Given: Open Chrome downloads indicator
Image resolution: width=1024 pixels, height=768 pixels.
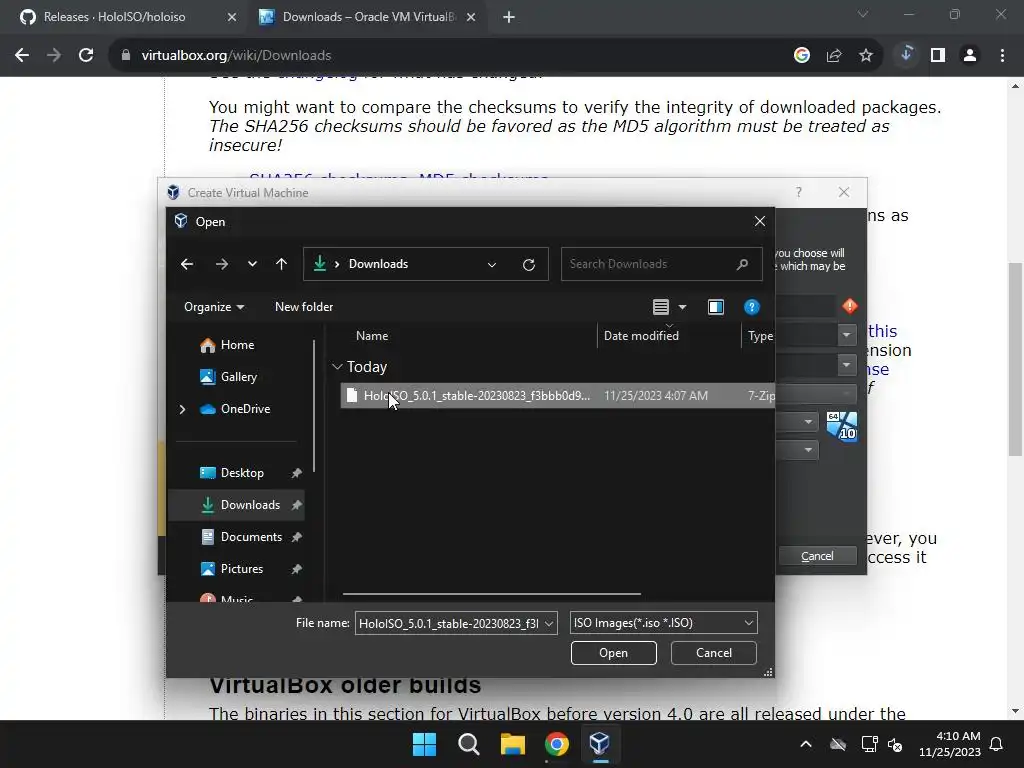Looking at the screenshot, I should 906,54.
